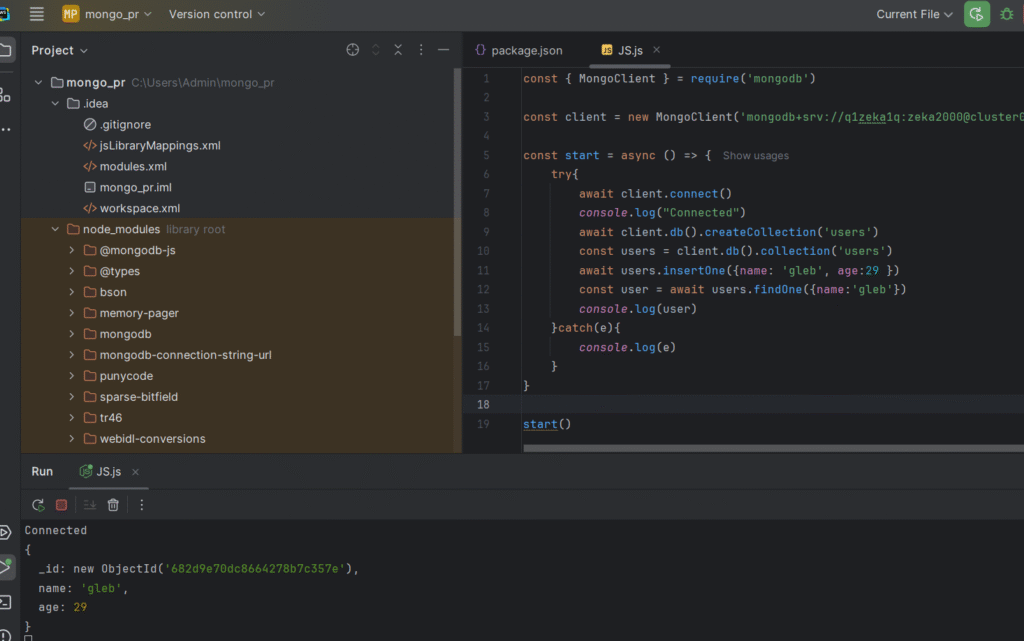Collapse the .idea folder
This screenshot has height=641, width=1024.
point(56,103)
